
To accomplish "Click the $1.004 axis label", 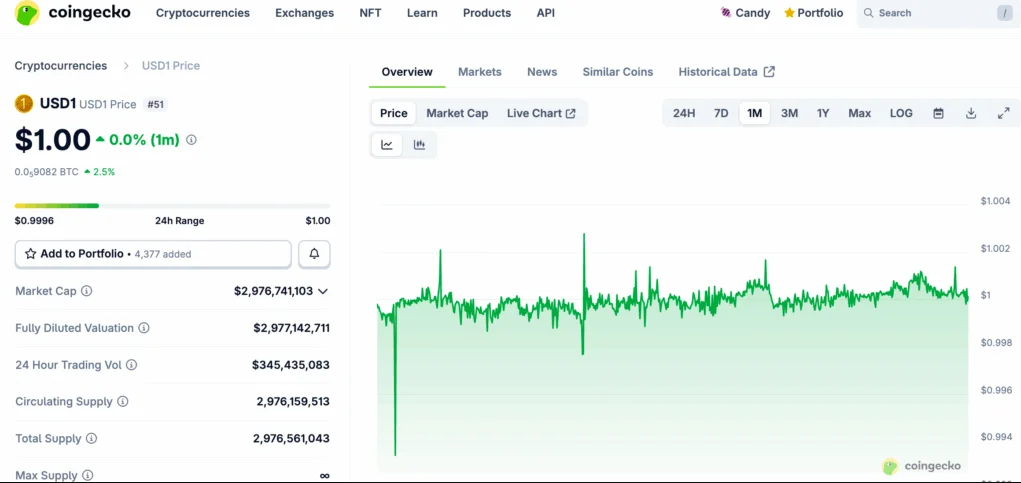I will pos(996,201).
